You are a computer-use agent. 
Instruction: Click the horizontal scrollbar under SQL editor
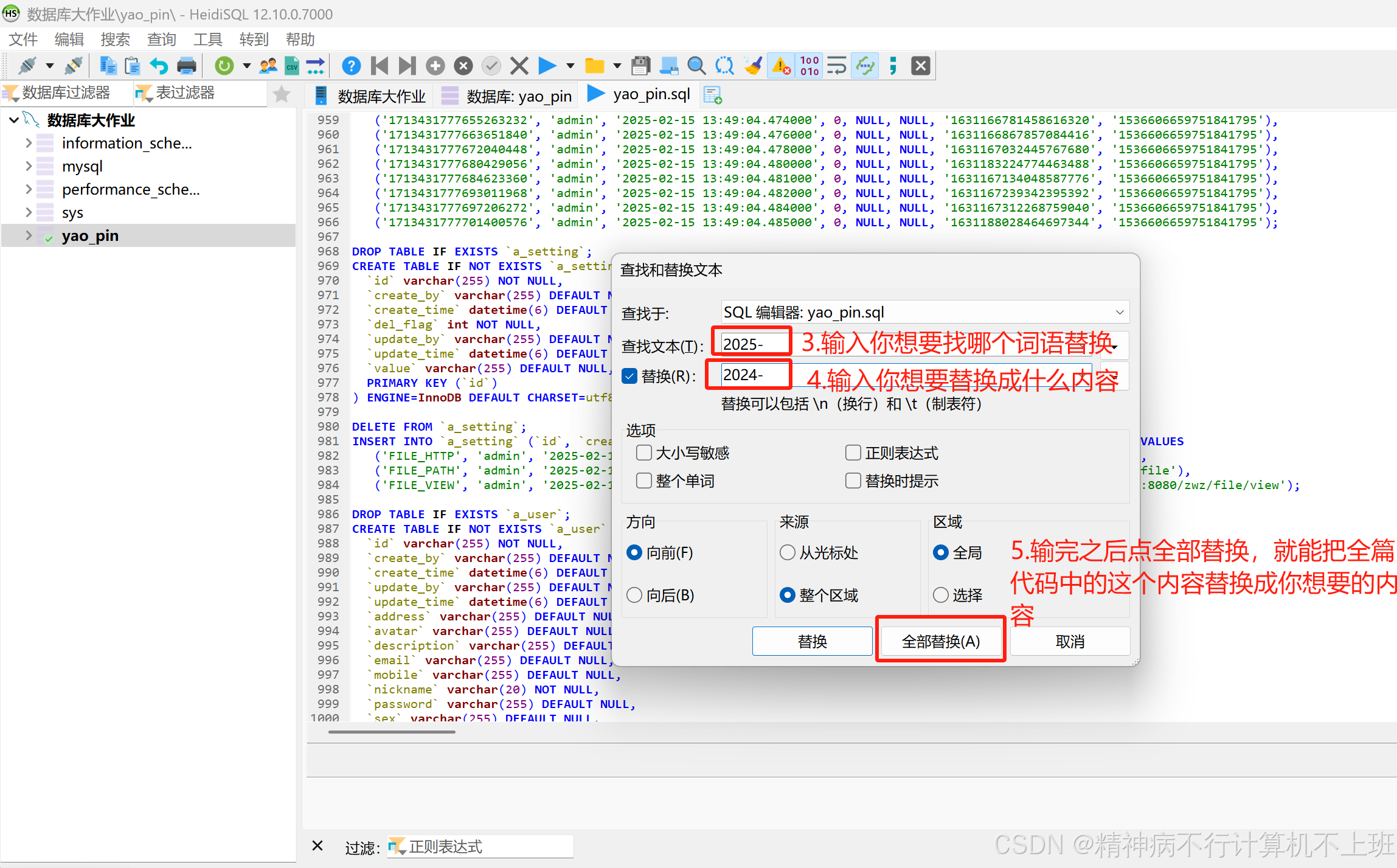392,732
